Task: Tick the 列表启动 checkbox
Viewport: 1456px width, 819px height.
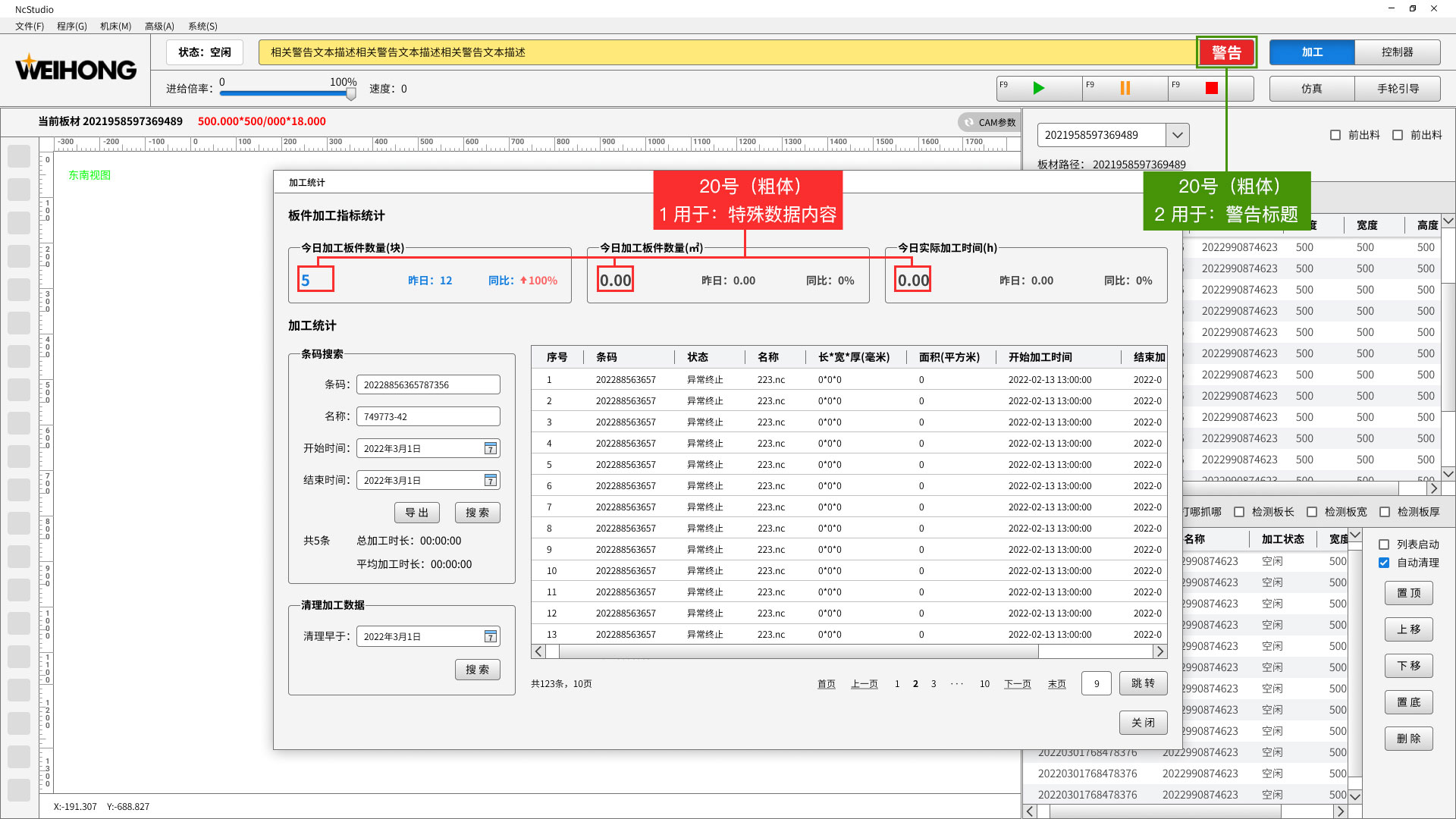Action: pyautogui.click(x=1384, y=544)
